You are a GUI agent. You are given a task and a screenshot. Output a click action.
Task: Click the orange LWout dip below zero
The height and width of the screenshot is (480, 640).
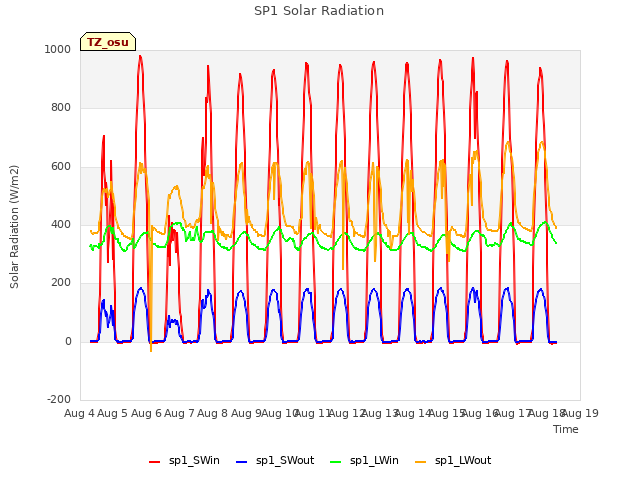(151, 350)
